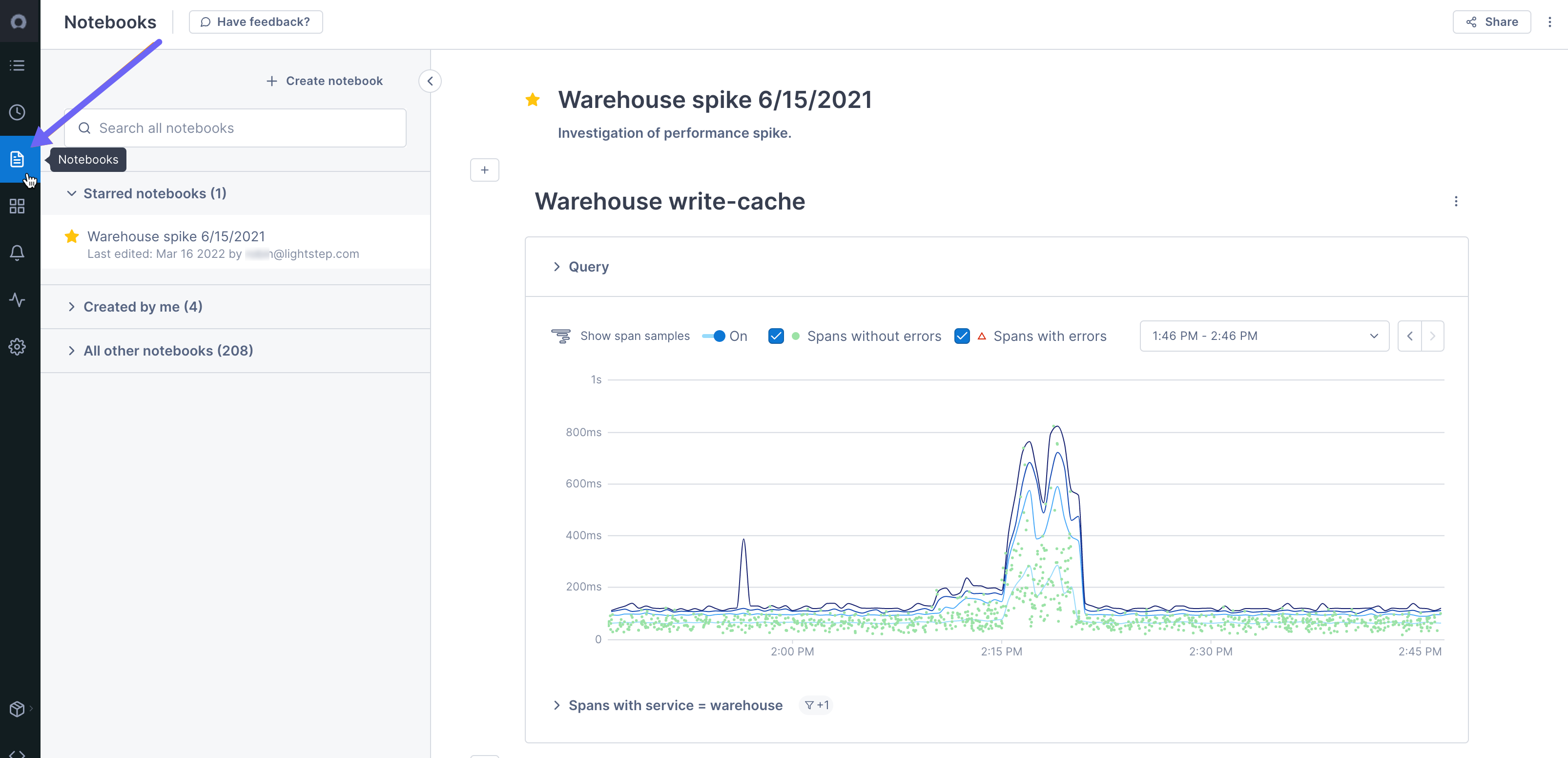This screenshot has height=758, width=1568.
Task: Open the alerts bell sidebar icon
Action: point(17,253)
